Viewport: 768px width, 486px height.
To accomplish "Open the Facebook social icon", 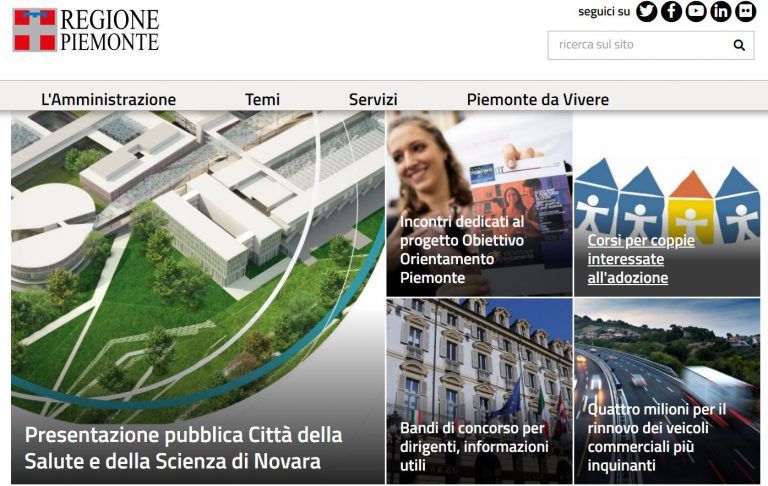I will click(672, 11).
